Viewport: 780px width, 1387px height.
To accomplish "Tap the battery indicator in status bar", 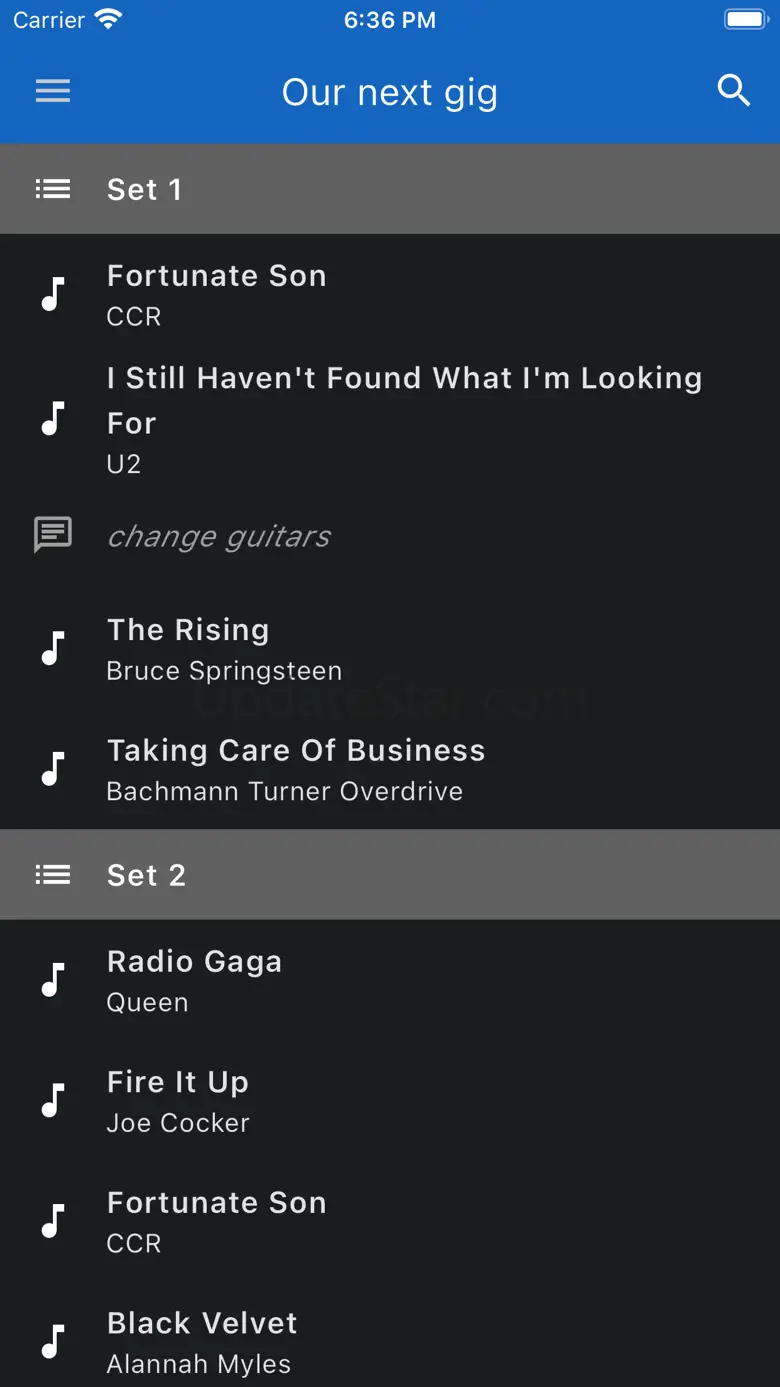I will (745, 20).
